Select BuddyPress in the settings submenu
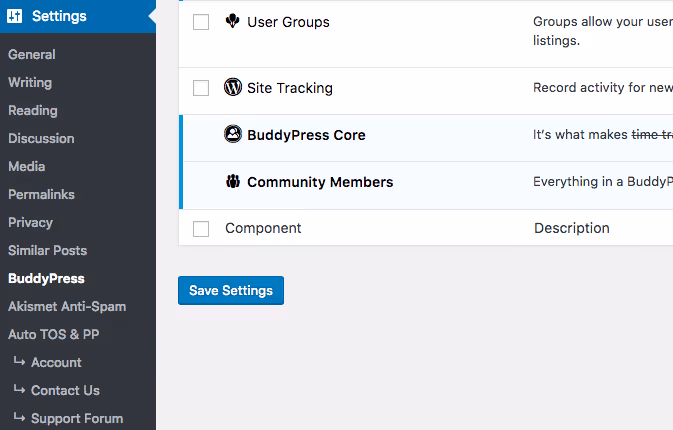The height and width of the screenshot is (430, 673). 46,279
